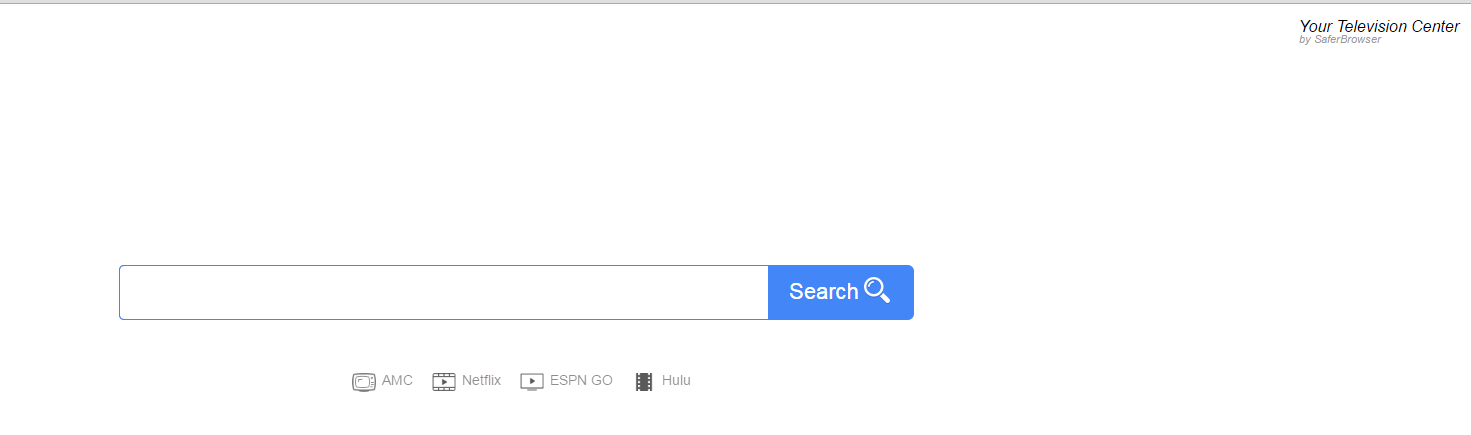Focus the empty search text box
The image size is (1471, 435).
(444, 292)
